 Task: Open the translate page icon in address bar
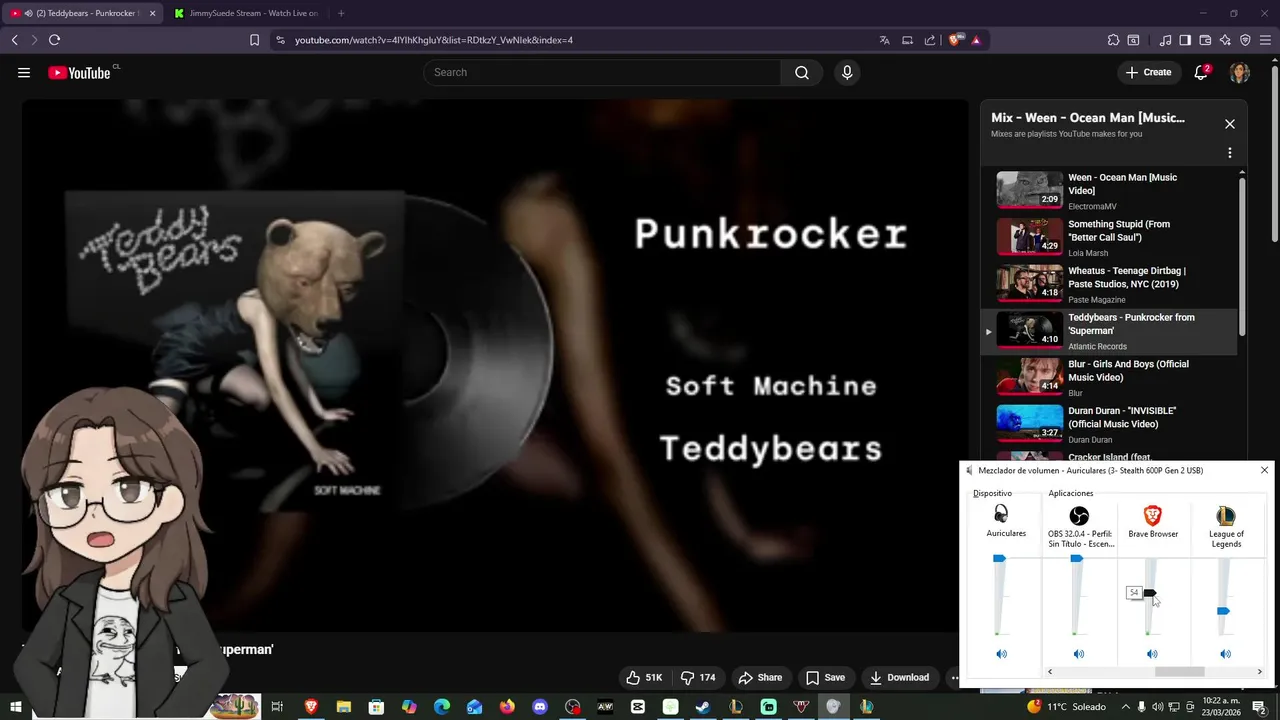pos(884,40)
